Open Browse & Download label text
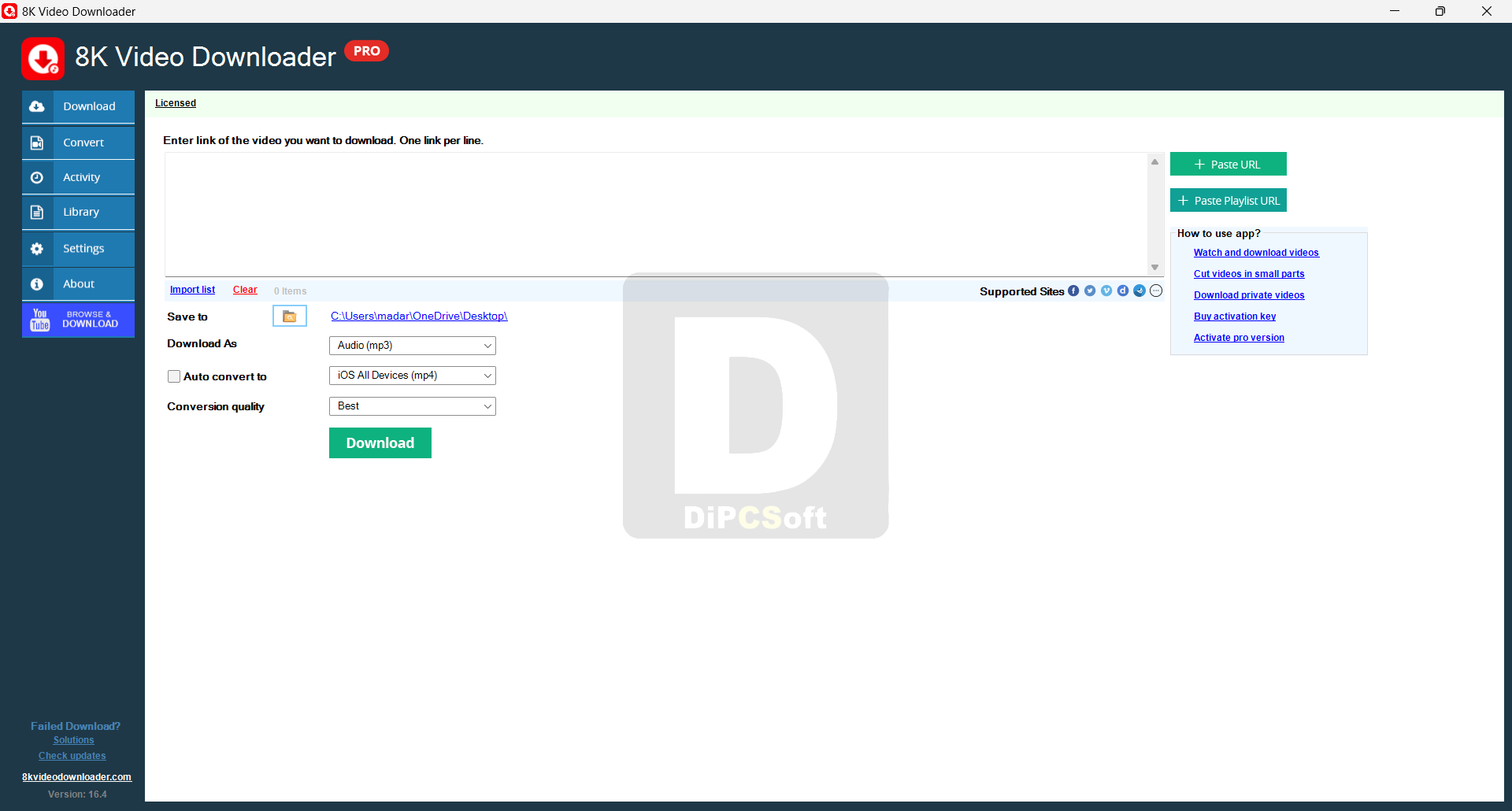The image size is (1512, 811). 90,319
